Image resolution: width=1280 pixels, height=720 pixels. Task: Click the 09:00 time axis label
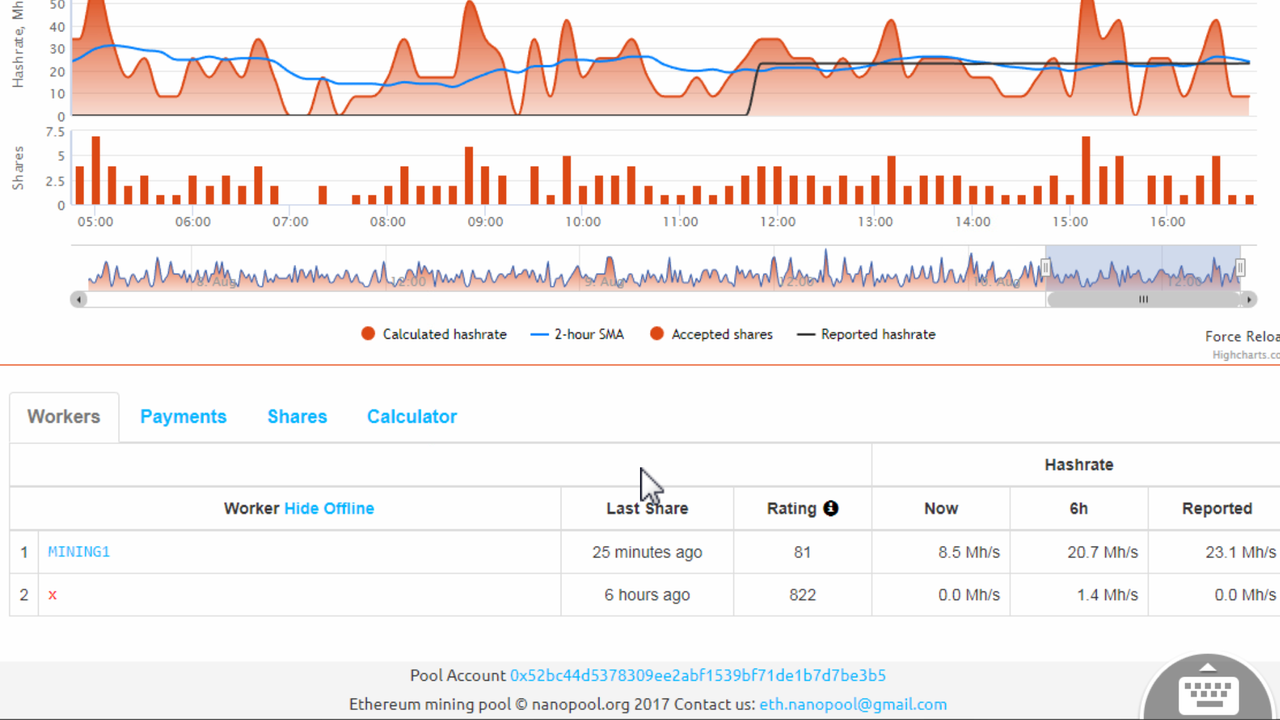pos(485,222)
